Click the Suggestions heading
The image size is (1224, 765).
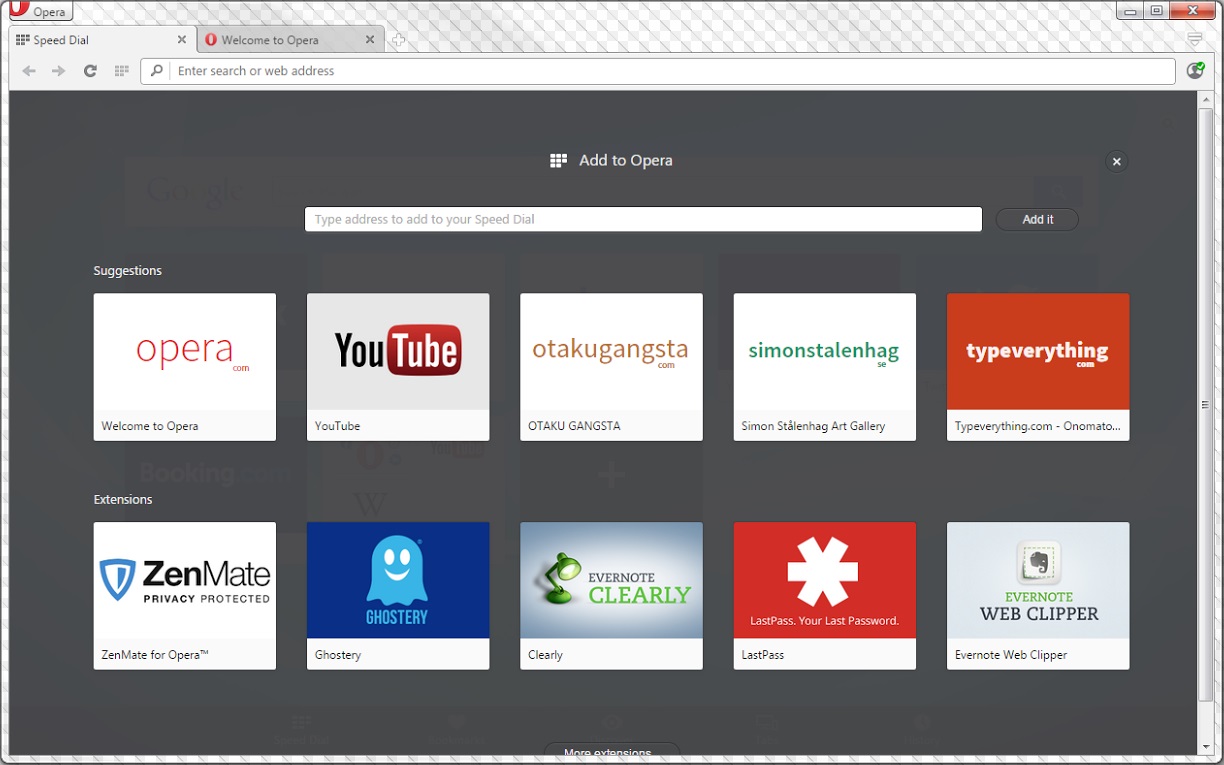point(127,271)
